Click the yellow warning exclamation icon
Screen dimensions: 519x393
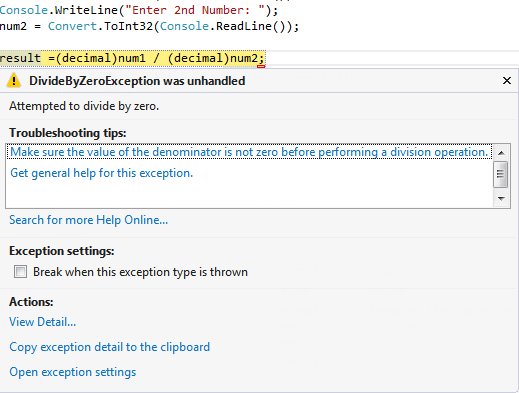pos(14,81)
